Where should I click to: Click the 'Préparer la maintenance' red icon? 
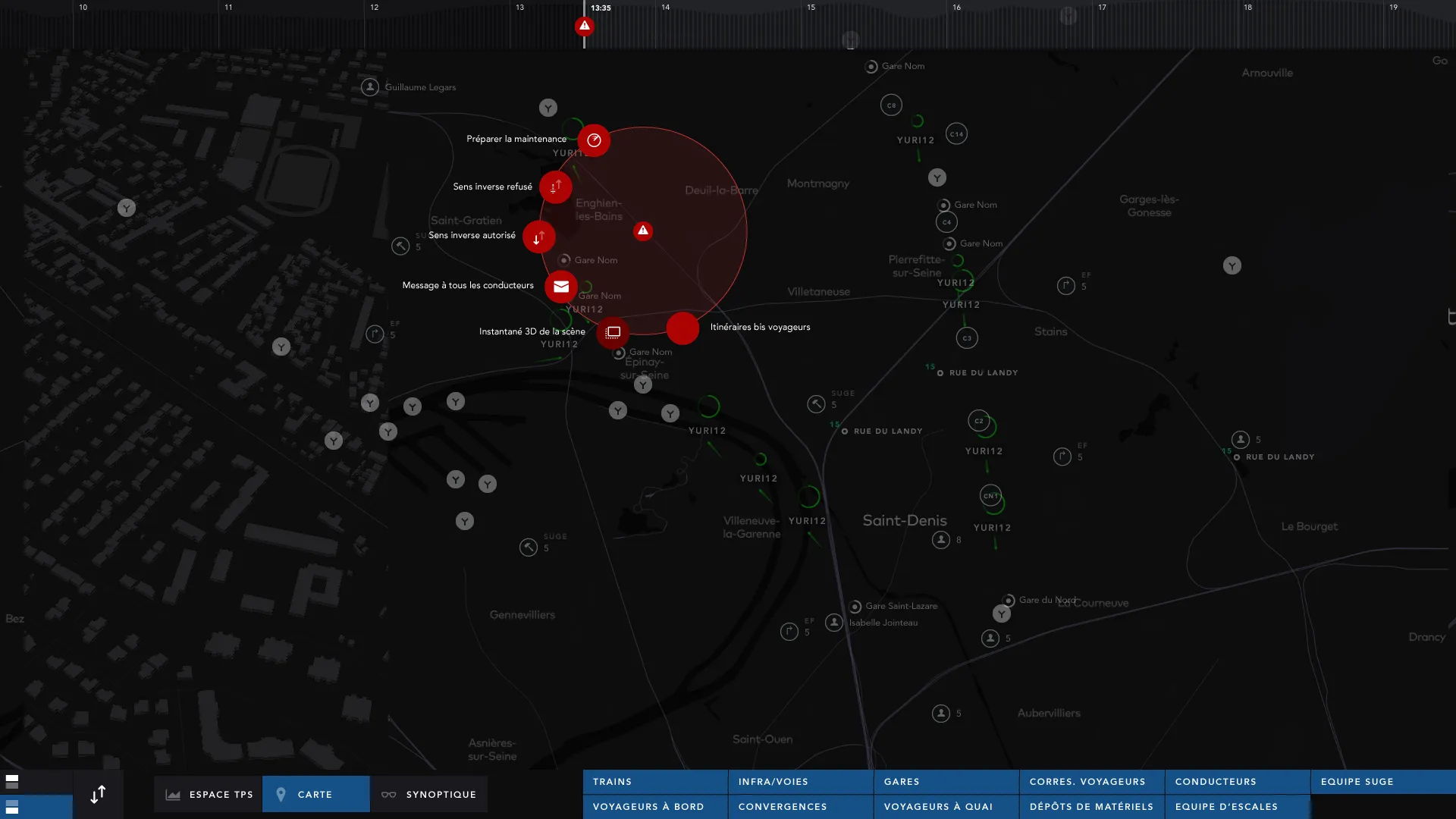tap(594, 140)
